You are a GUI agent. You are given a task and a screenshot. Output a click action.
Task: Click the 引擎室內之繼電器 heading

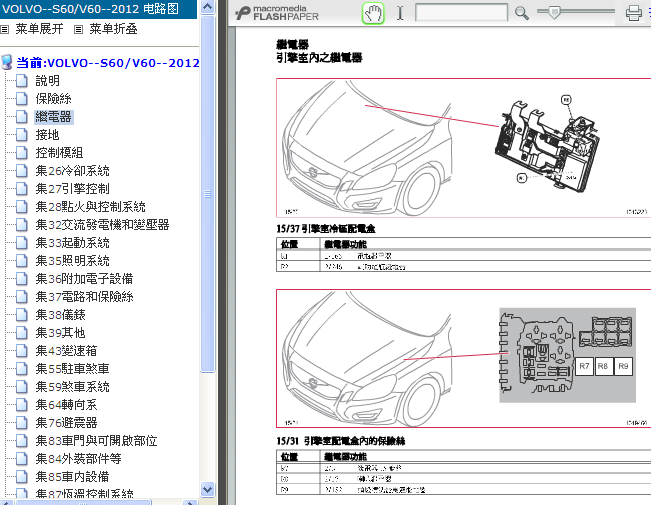(319, 57)
